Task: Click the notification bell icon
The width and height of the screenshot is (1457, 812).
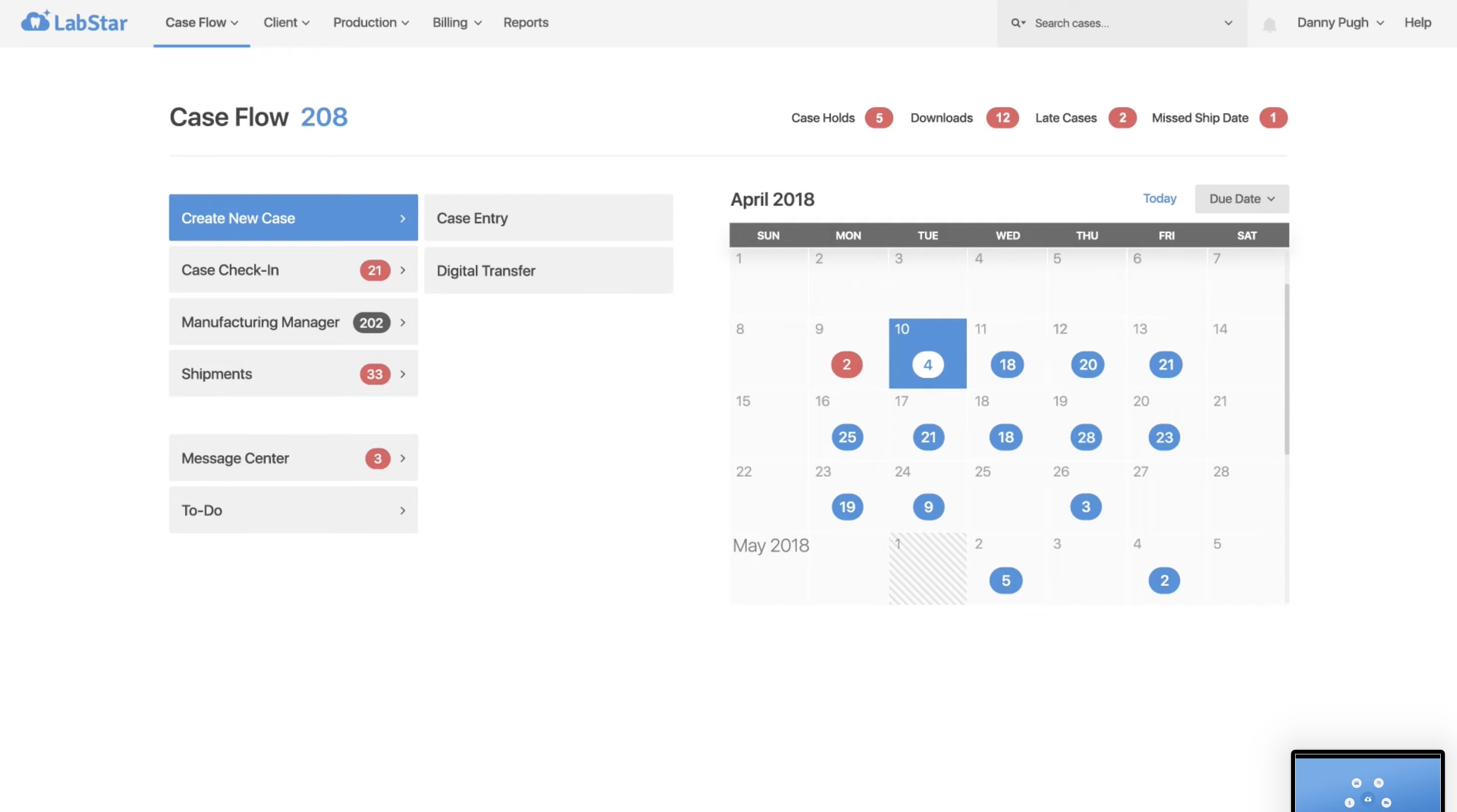Action: click(1269, 24)
